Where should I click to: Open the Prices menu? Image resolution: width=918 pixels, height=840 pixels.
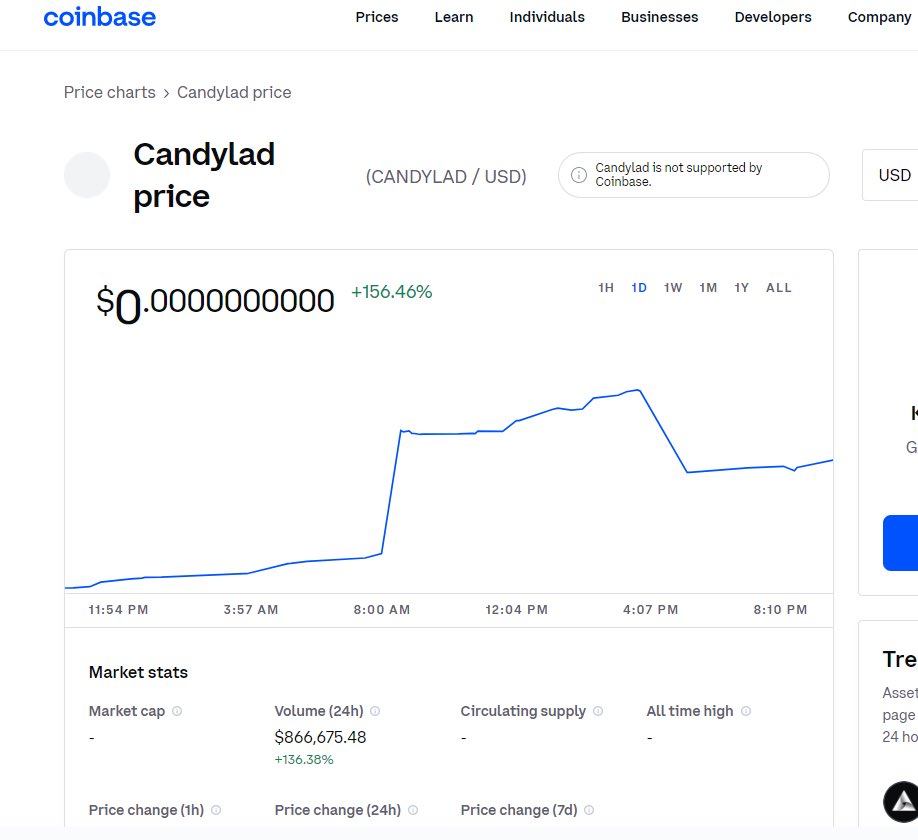376,17
